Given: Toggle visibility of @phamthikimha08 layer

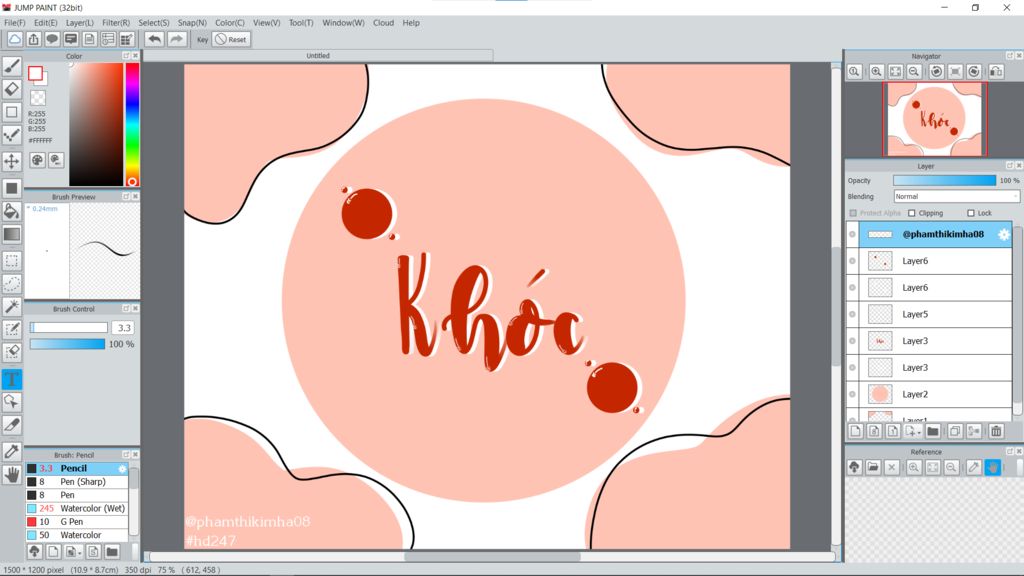Looking at the screenshot, I should (x=852, y=234).
